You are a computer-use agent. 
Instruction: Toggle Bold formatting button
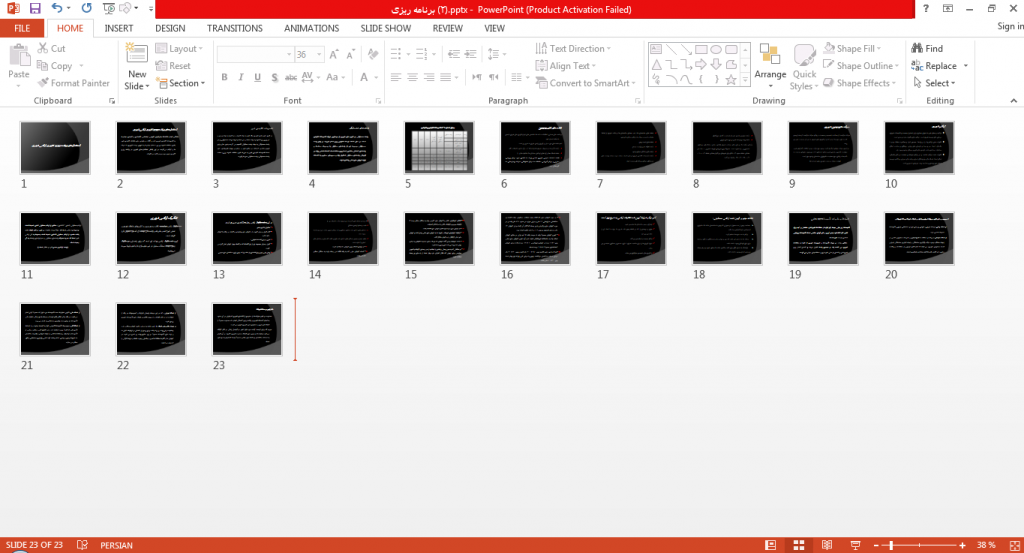coord(224,77)
